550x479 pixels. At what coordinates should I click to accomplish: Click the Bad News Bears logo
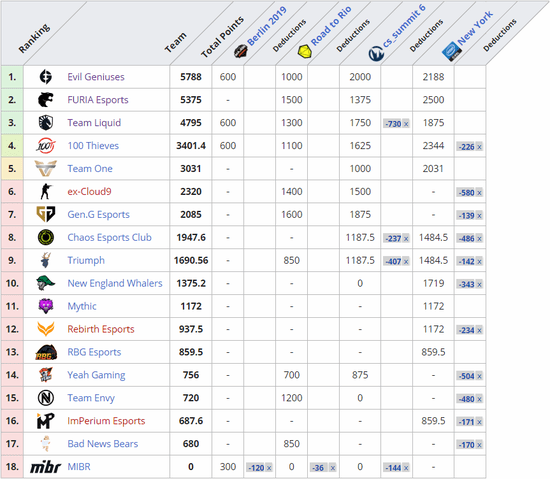[x=46, y=444]
